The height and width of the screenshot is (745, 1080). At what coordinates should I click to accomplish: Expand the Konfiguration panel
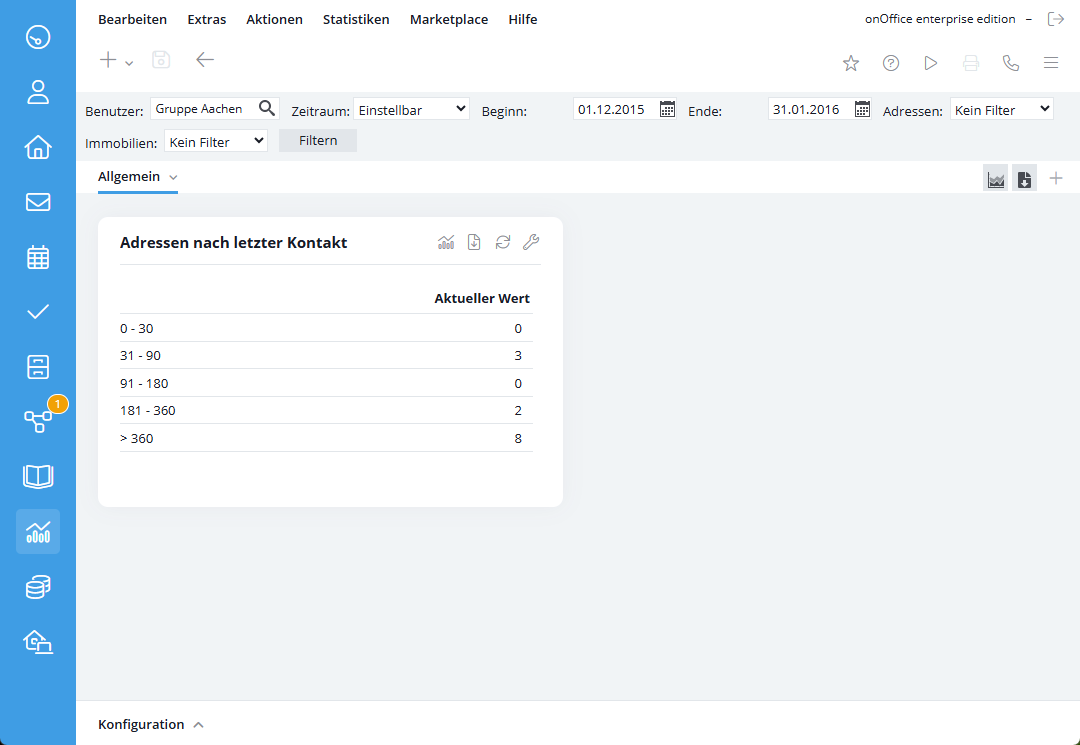point(150,724)
